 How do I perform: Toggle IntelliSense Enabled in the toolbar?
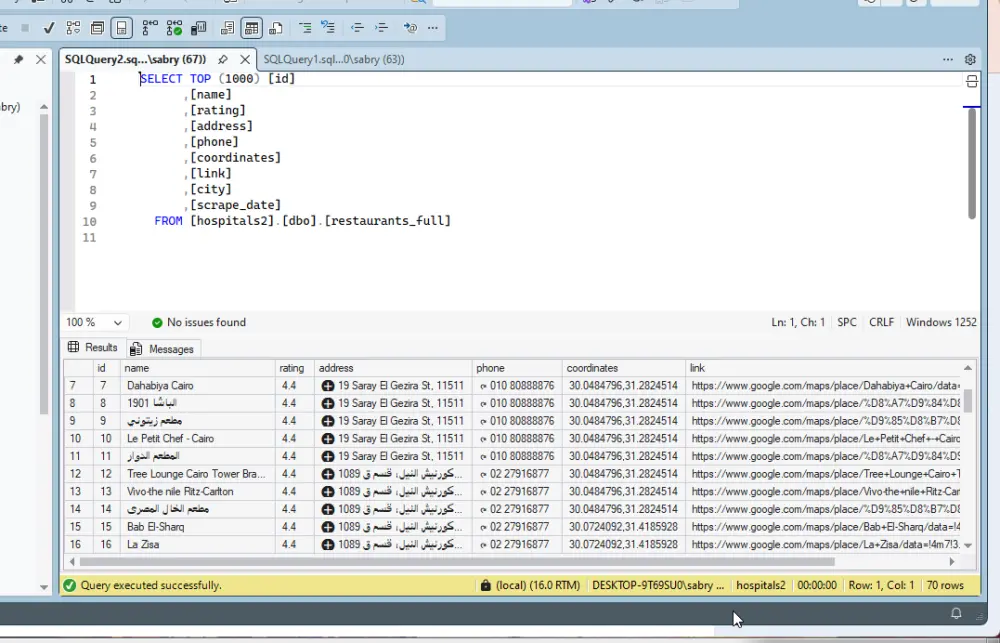(x=121, y=28)
